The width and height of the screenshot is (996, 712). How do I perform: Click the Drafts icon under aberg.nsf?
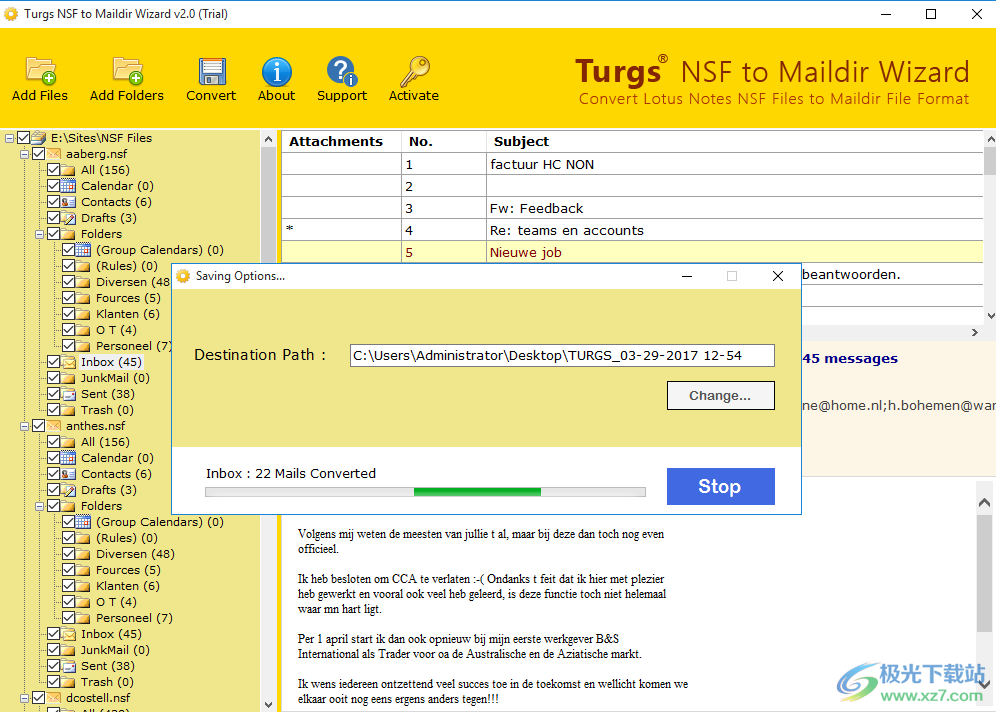click(x=69, y=218)
